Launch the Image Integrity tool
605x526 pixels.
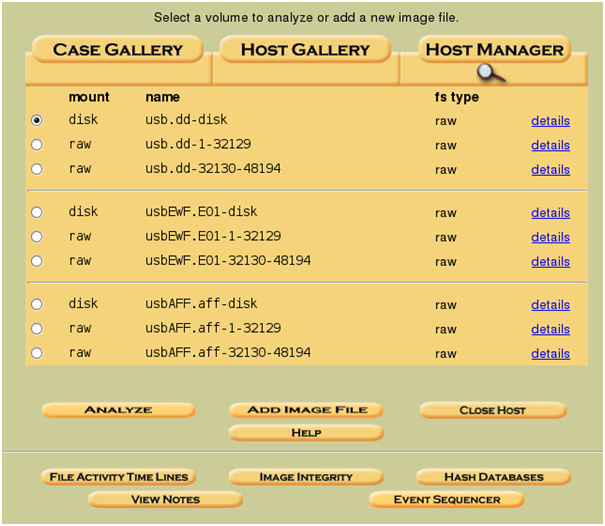tap(306, 477)
